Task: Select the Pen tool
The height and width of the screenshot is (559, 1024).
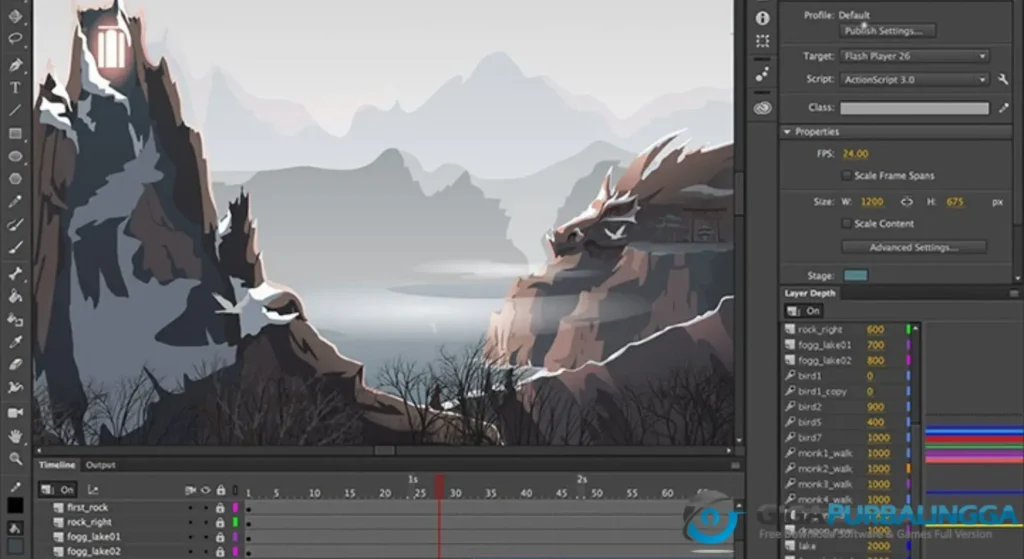Action: (x=14, y=64)
